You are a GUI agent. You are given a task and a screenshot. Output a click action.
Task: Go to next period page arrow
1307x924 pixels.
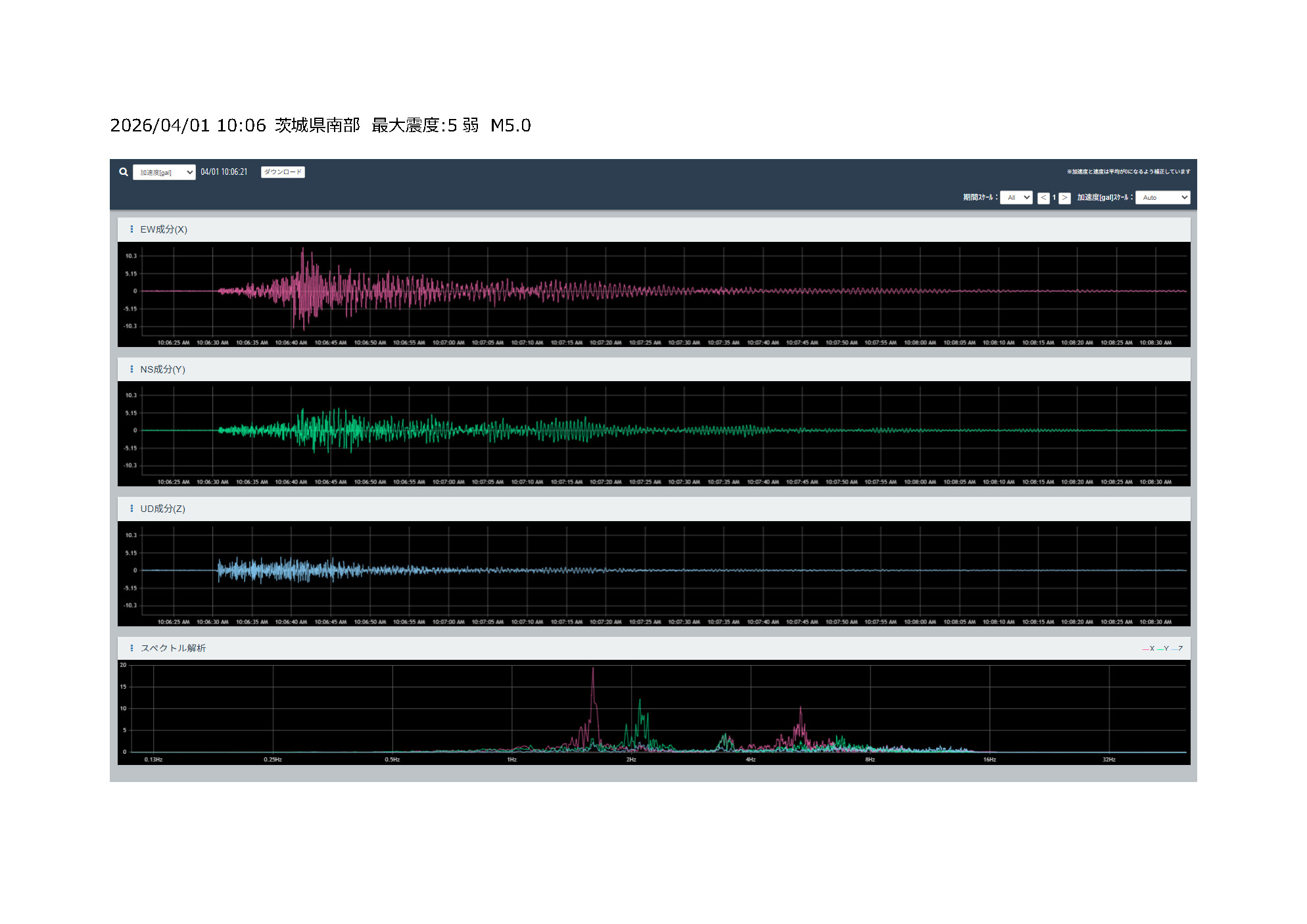pos(1064,197)
